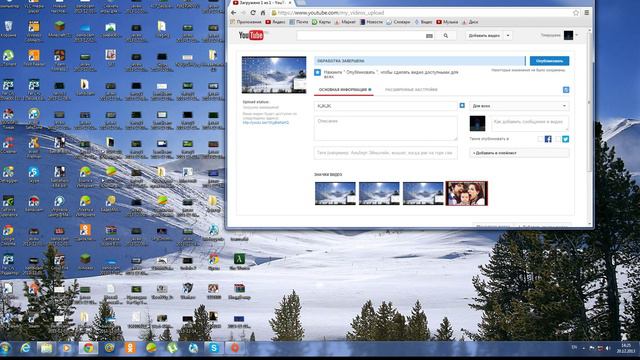Image resolution: width=640 pixels, height=360 pixels.
Task: Open the Для всех privacy dropdown
Action: point(519,106)
